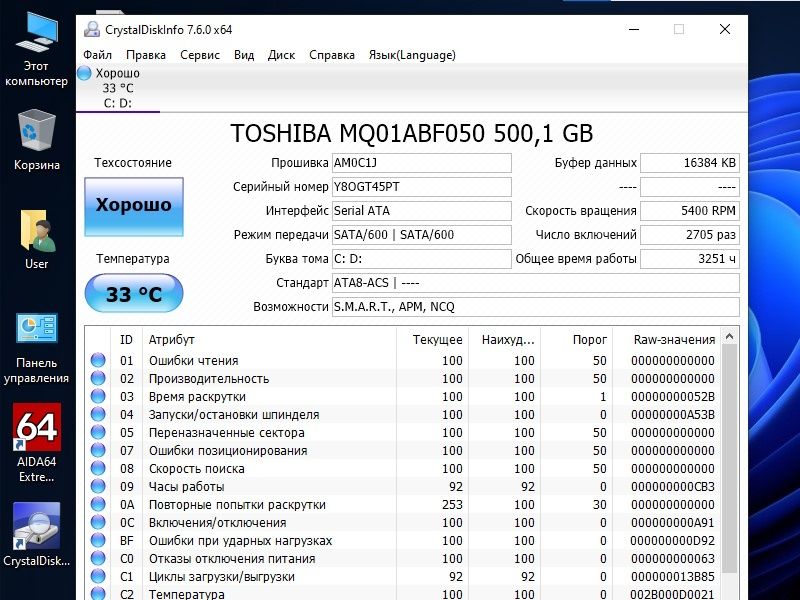Click status orb for Отказы отключения питания row
This screenshot has width=800, height=600.
pyautogui.click(x=98, y=558)
